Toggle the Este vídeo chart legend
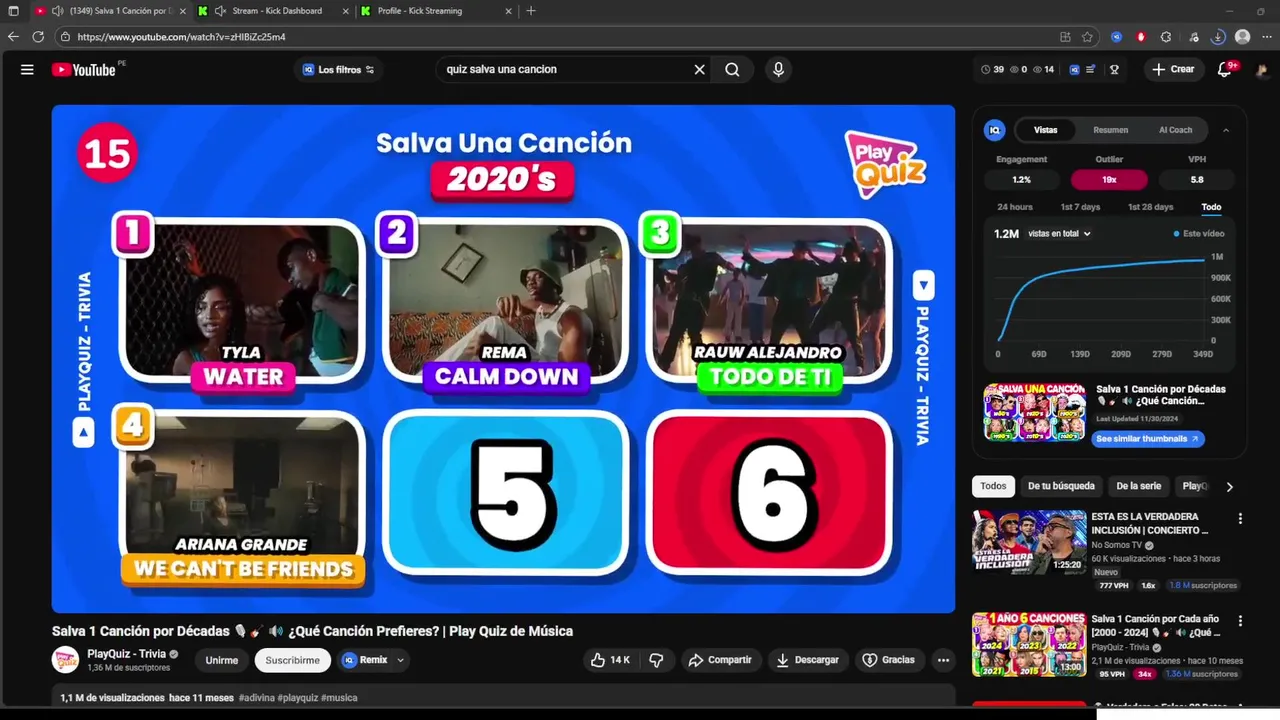 coord(1199,233)
